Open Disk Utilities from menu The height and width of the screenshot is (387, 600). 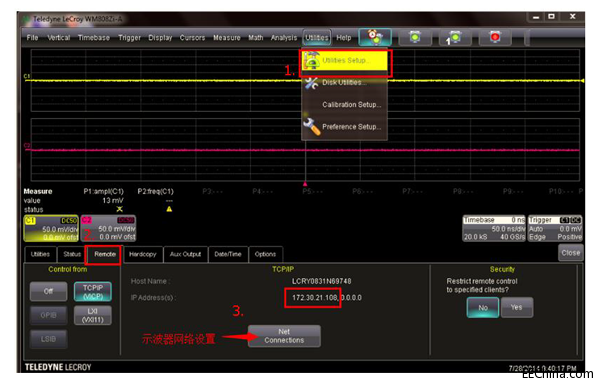[x=345, y=83]
